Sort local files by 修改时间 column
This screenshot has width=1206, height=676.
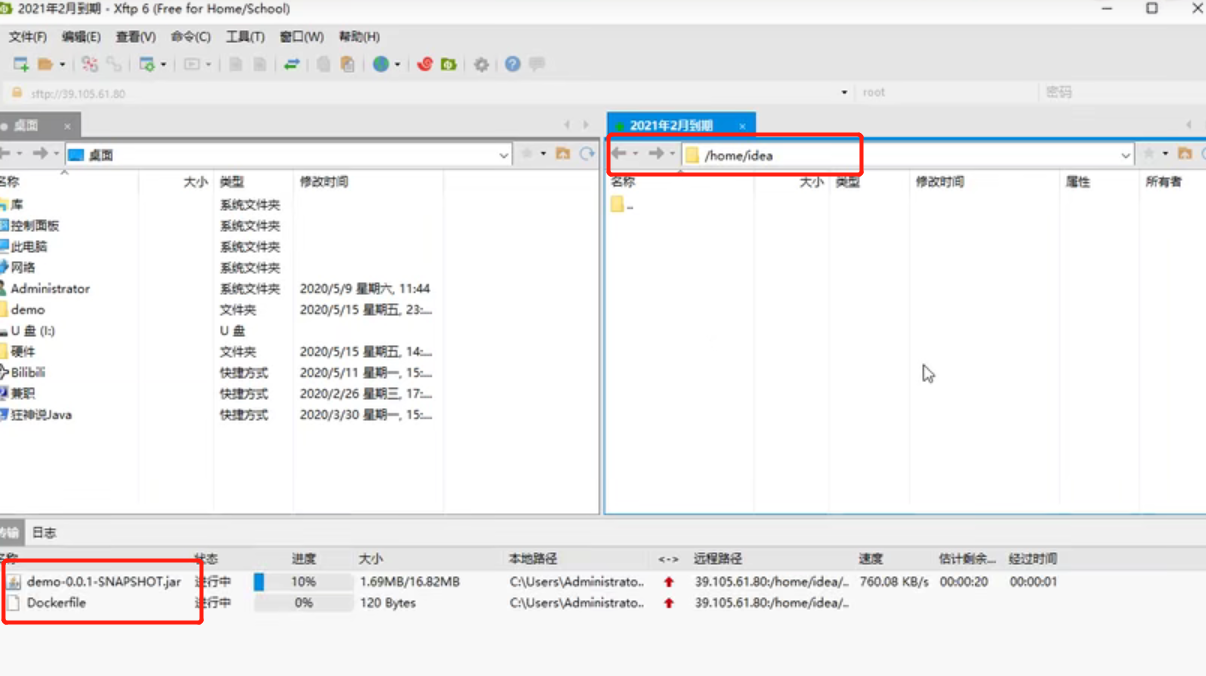pyautogui.click(x=324, y=182)
